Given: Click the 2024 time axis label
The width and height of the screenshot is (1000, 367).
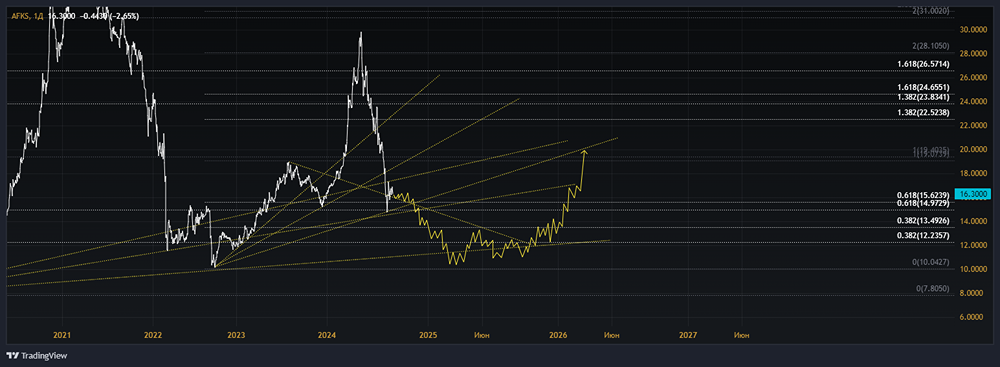Looking at the screenshot, I should 327,335.
